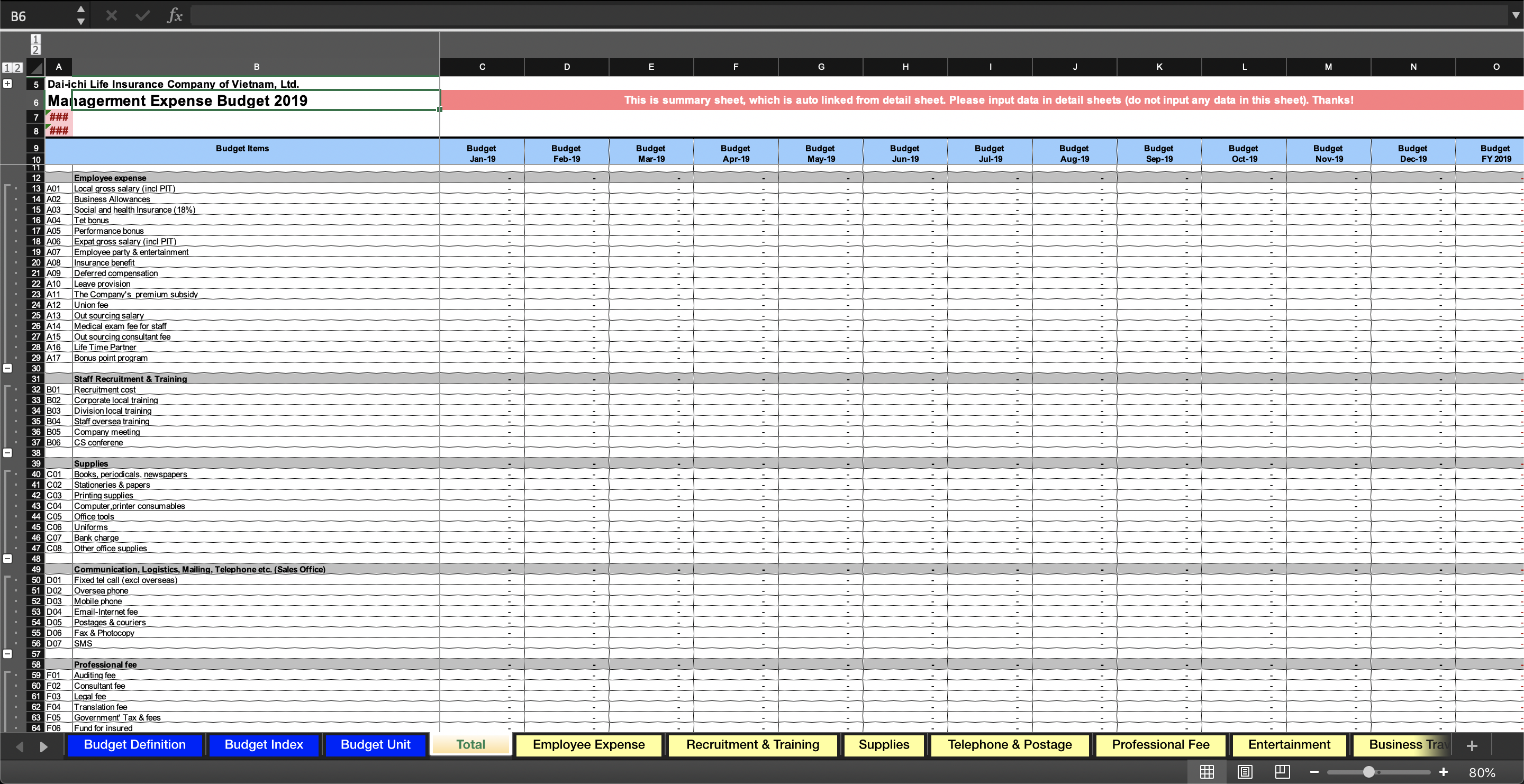This screenshot has height=784, width=1524.
Task: Expand the formula bar with the arrow
Action: click(x=1515, y=15)
